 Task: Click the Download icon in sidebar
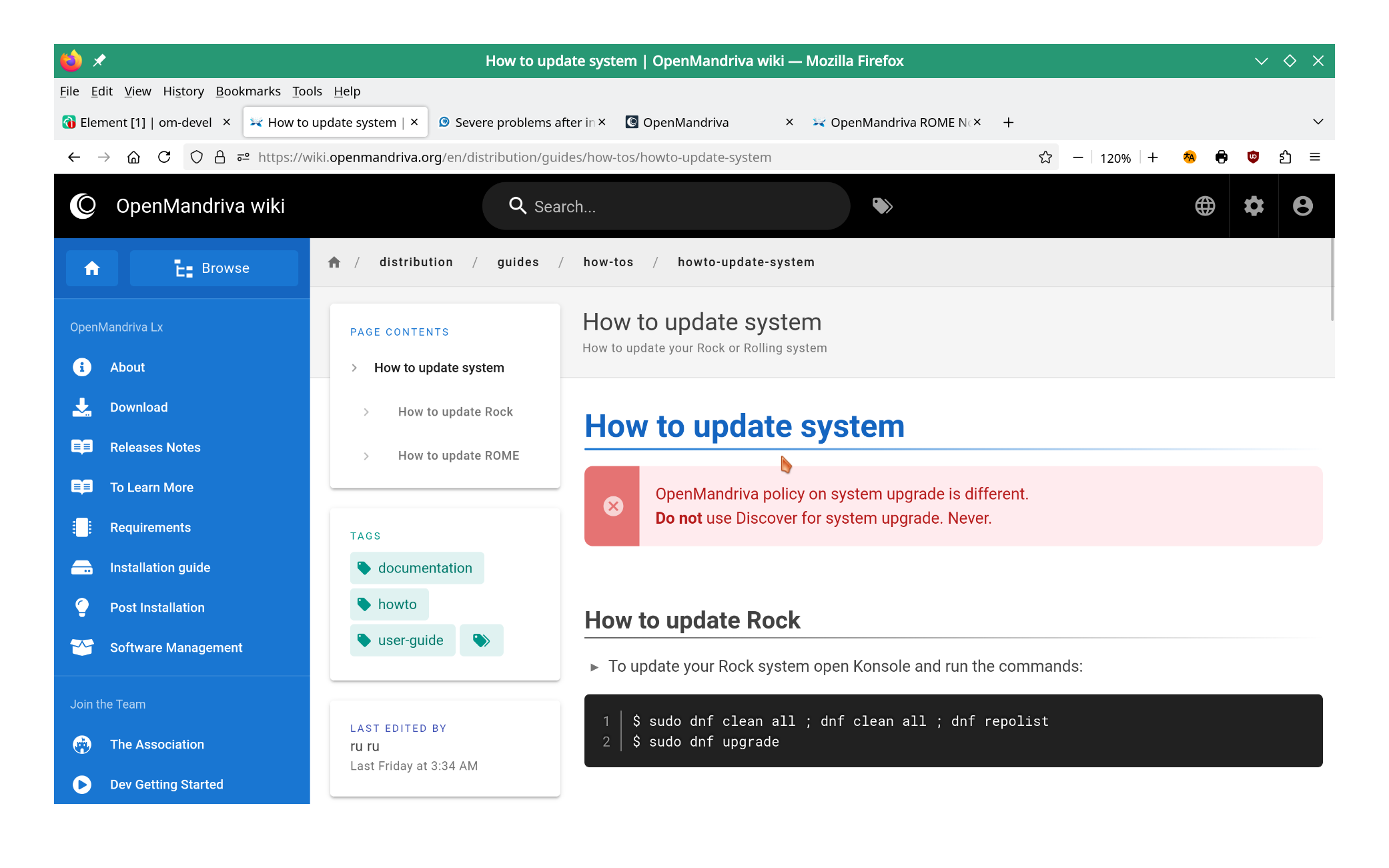click(82, 408)
